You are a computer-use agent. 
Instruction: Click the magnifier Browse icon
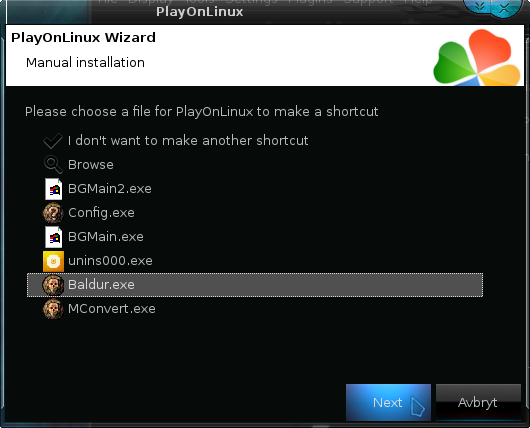click(x=53, y=165)
